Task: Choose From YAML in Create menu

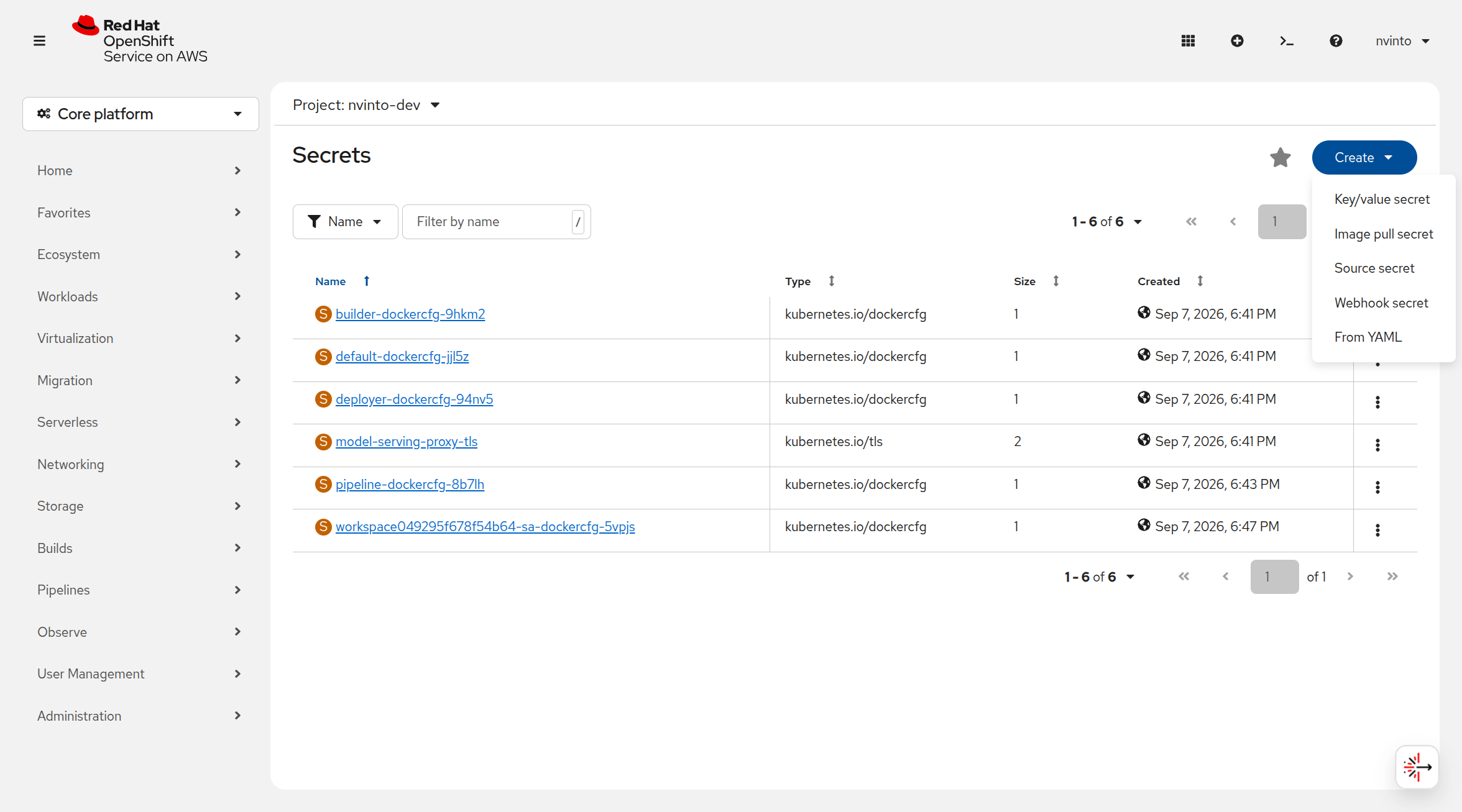Action: 1383,337
